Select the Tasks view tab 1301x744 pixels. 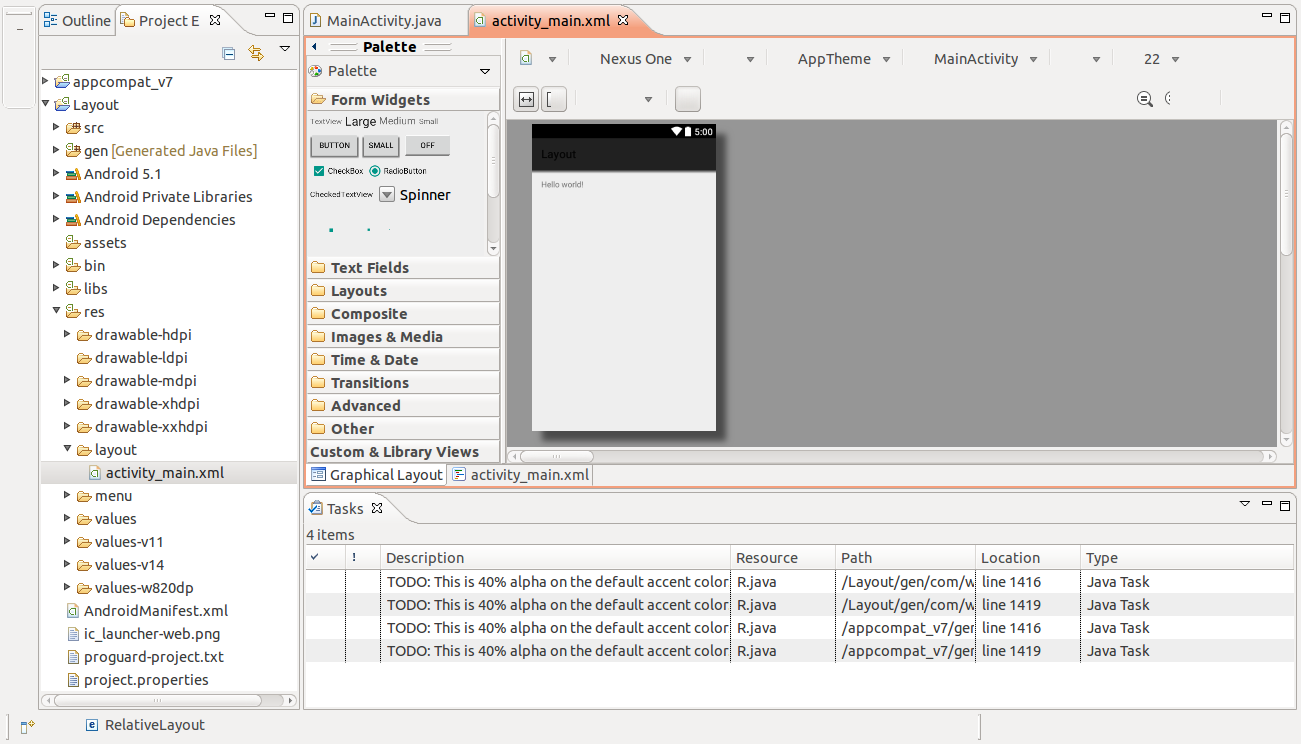345,508
